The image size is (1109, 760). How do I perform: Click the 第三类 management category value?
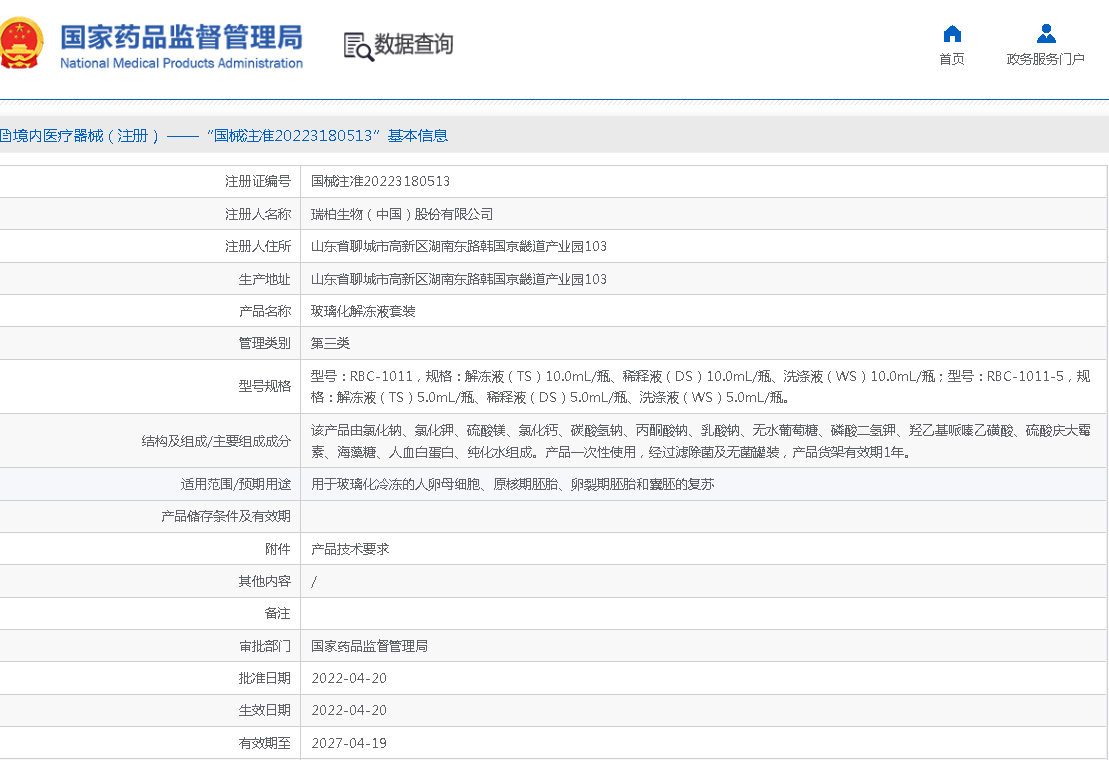330,343
